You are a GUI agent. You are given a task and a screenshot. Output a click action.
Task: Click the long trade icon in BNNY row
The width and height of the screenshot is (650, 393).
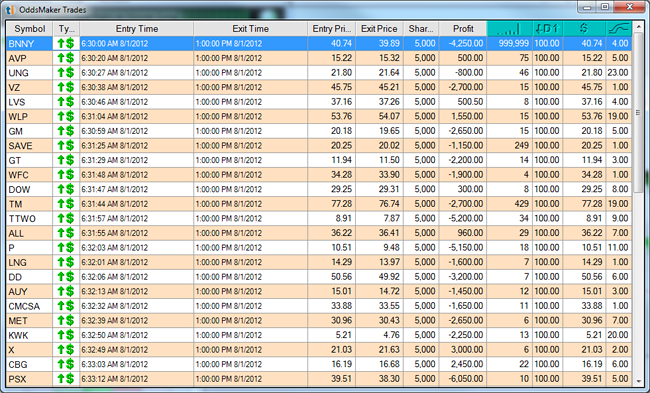65,44
